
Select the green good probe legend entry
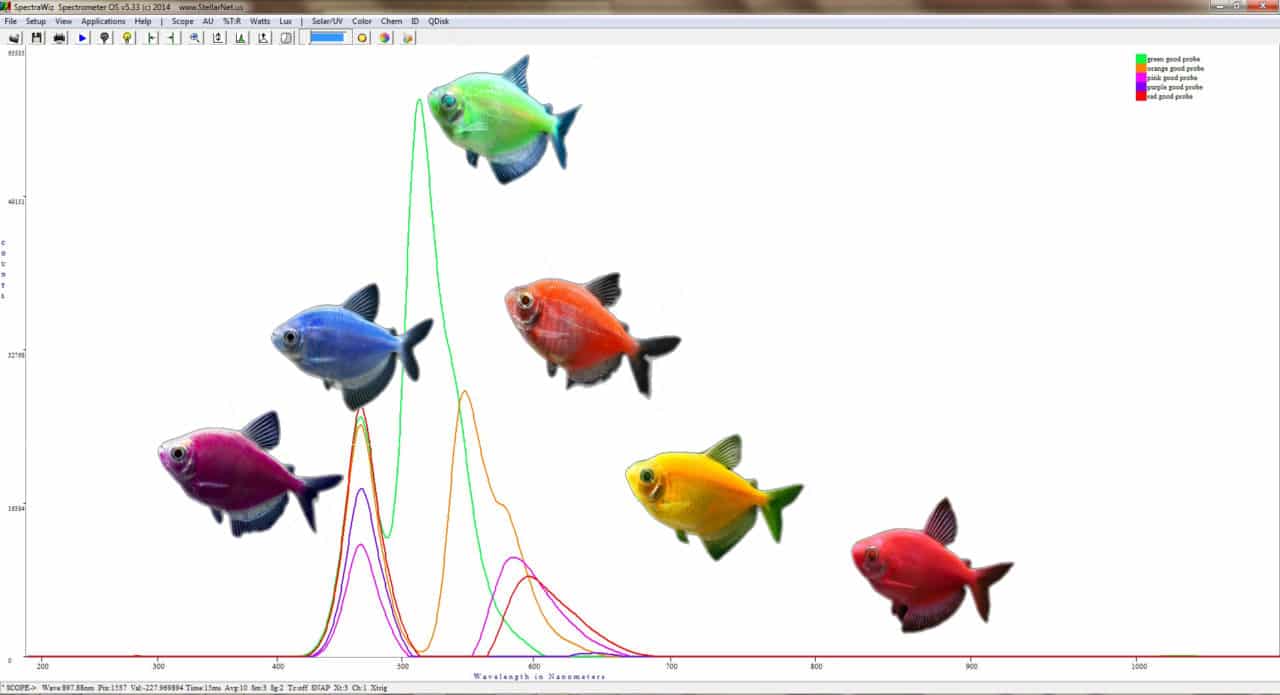[x=1170, y=58]
